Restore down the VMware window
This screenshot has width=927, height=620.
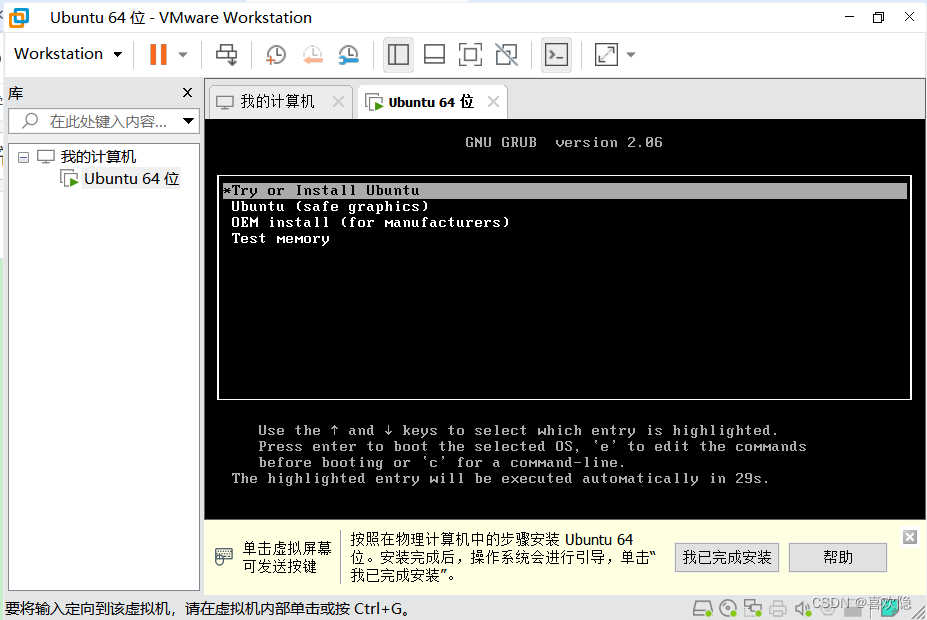click(879, 17)
